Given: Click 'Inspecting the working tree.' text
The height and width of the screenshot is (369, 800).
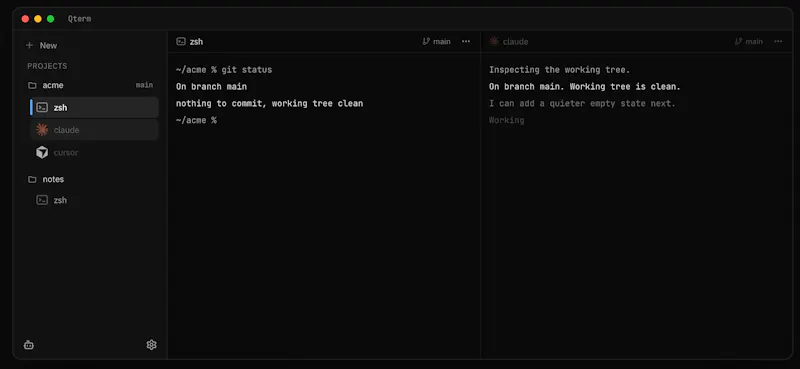Looking at the screenshot, I should point(560,70).
